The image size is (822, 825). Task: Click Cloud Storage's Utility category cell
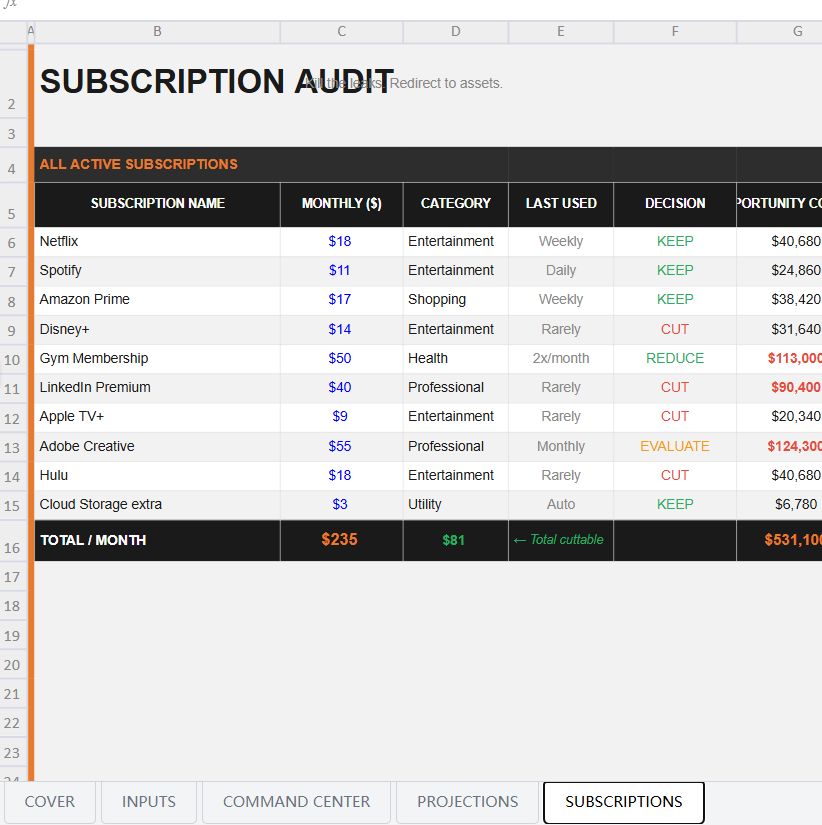456,504
